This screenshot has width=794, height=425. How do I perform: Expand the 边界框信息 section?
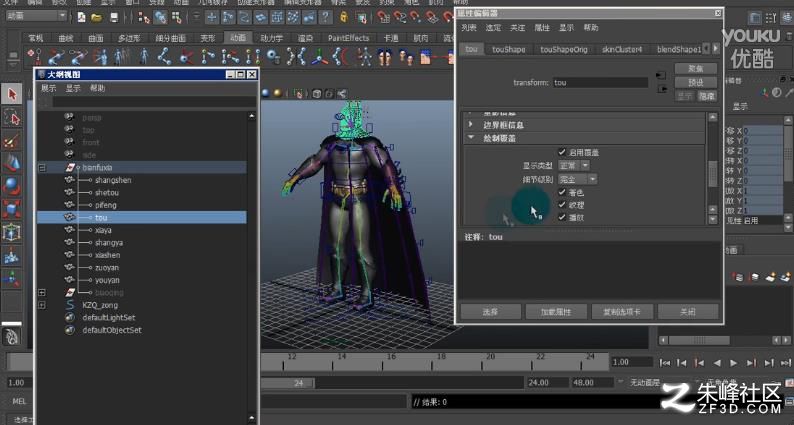pos(471,125)
